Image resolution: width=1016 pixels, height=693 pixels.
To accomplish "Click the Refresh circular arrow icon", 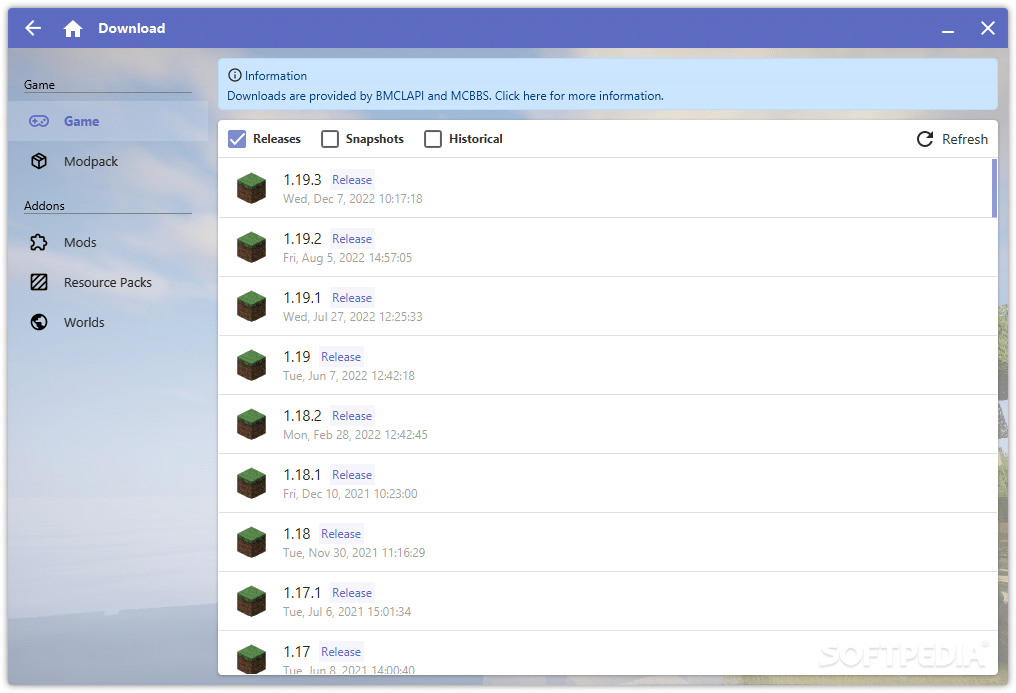I will coord(925,139).
